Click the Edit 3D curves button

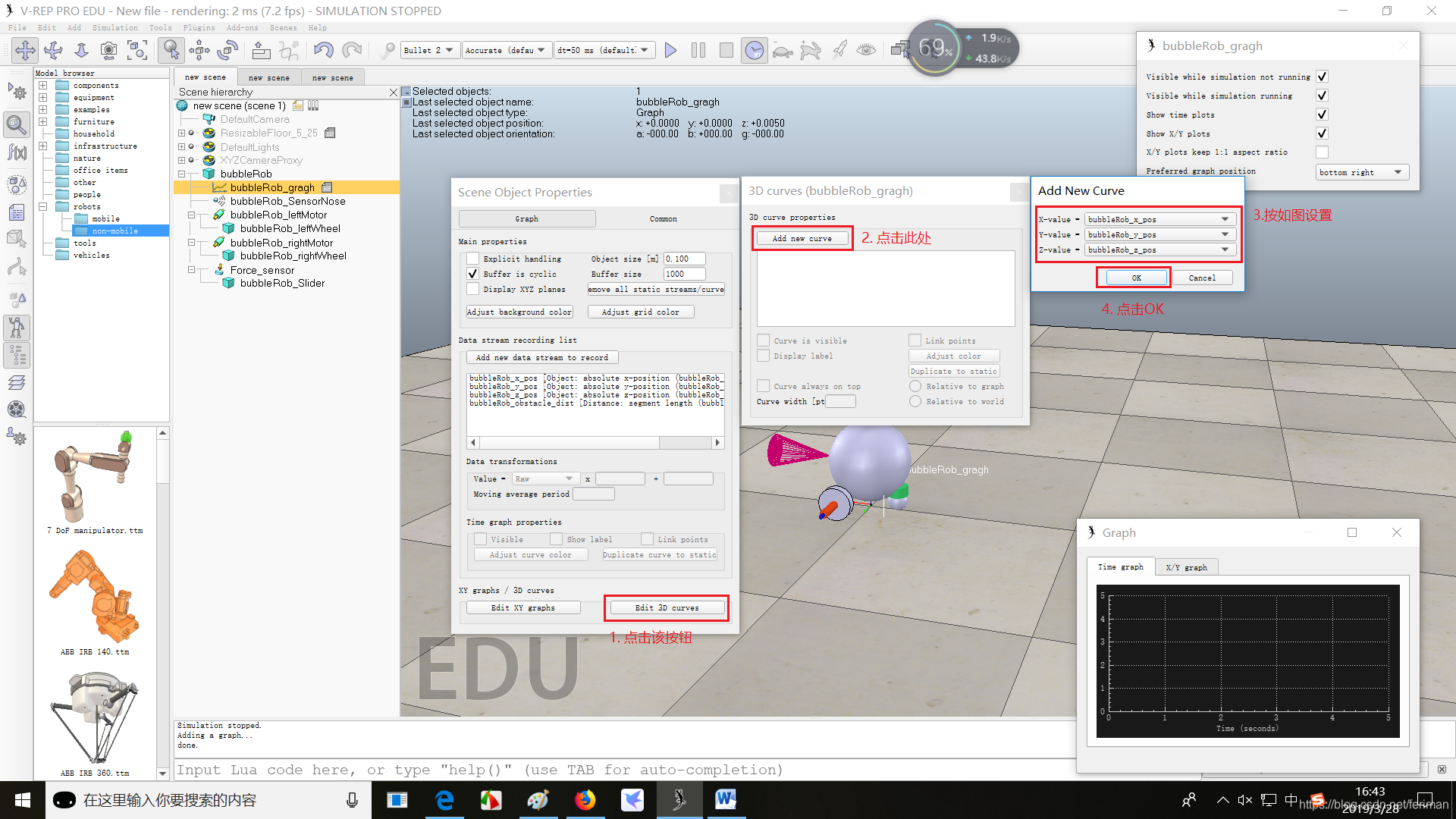pyautogui.click(x=666, y=607)
